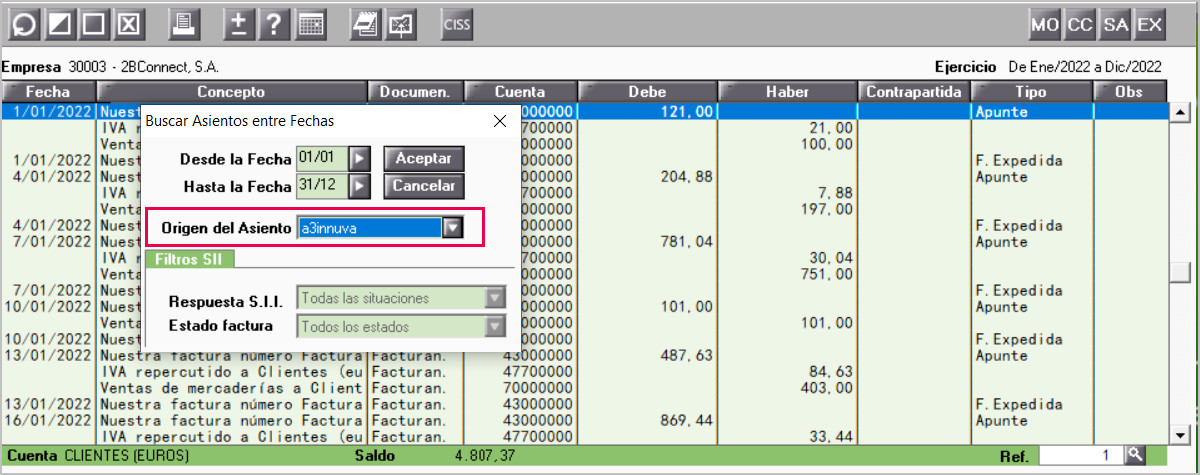
Task: Open help with the question mark icon
Action: 273,25
